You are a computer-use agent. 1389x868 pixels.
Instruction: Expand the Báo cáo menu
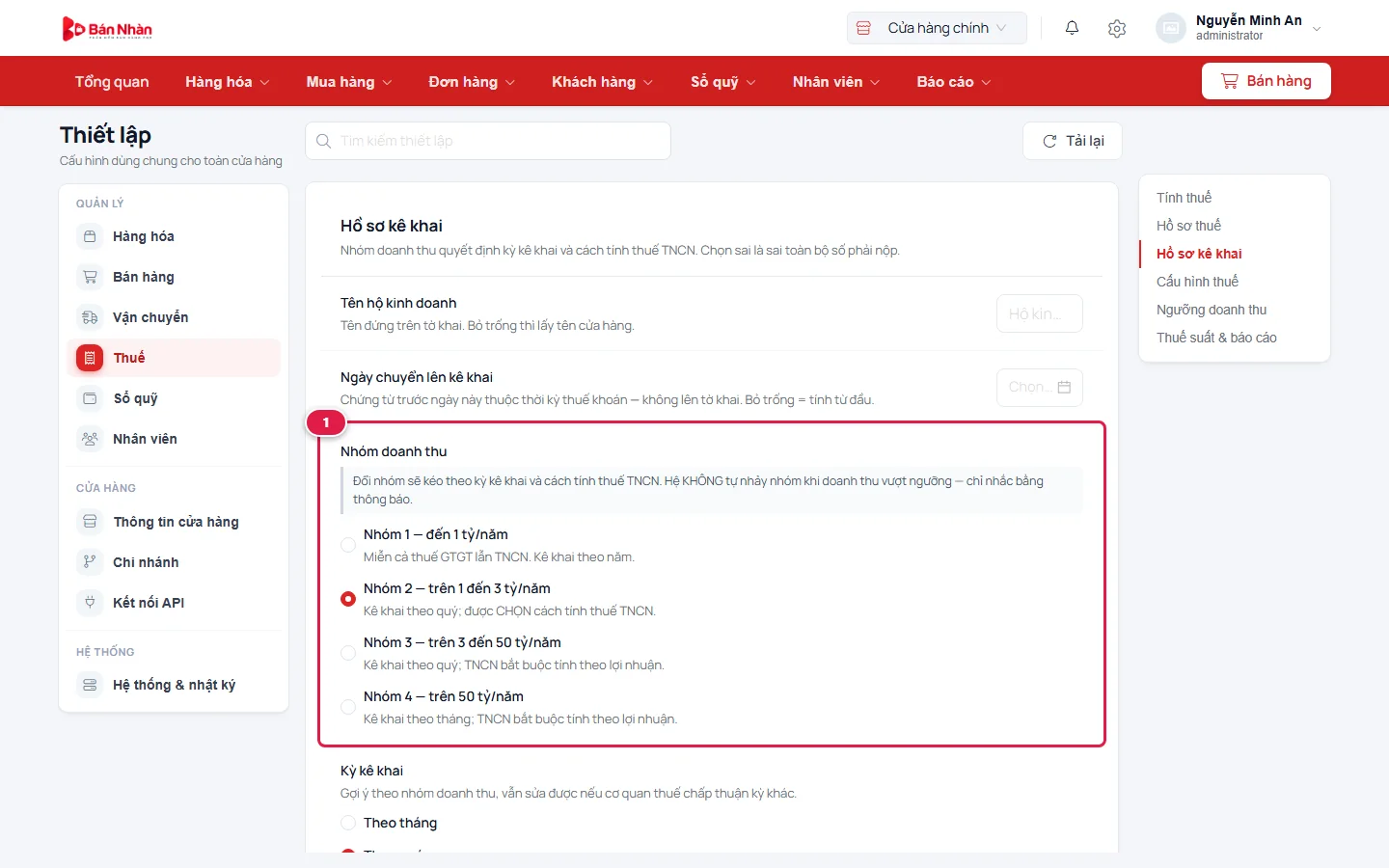coord(954,82)
